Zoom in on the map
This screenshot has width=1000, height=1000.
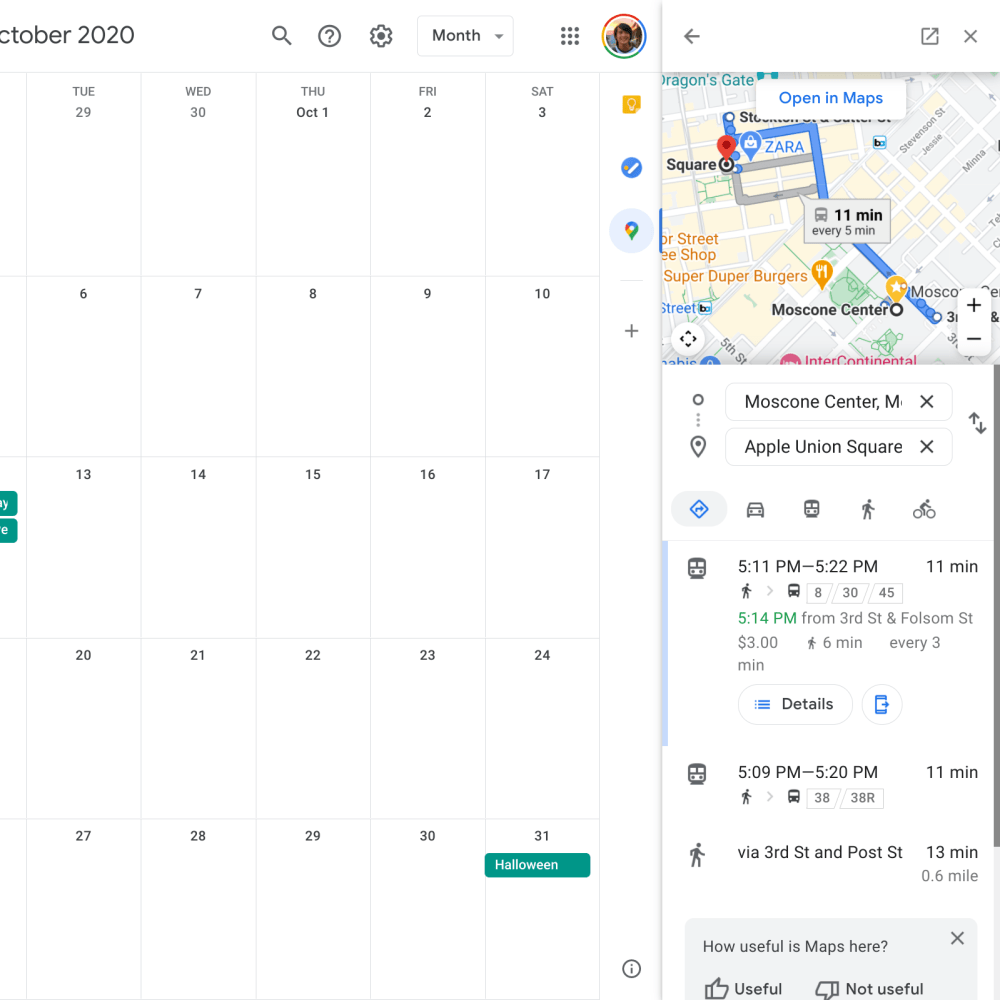(x=974, y=306)
